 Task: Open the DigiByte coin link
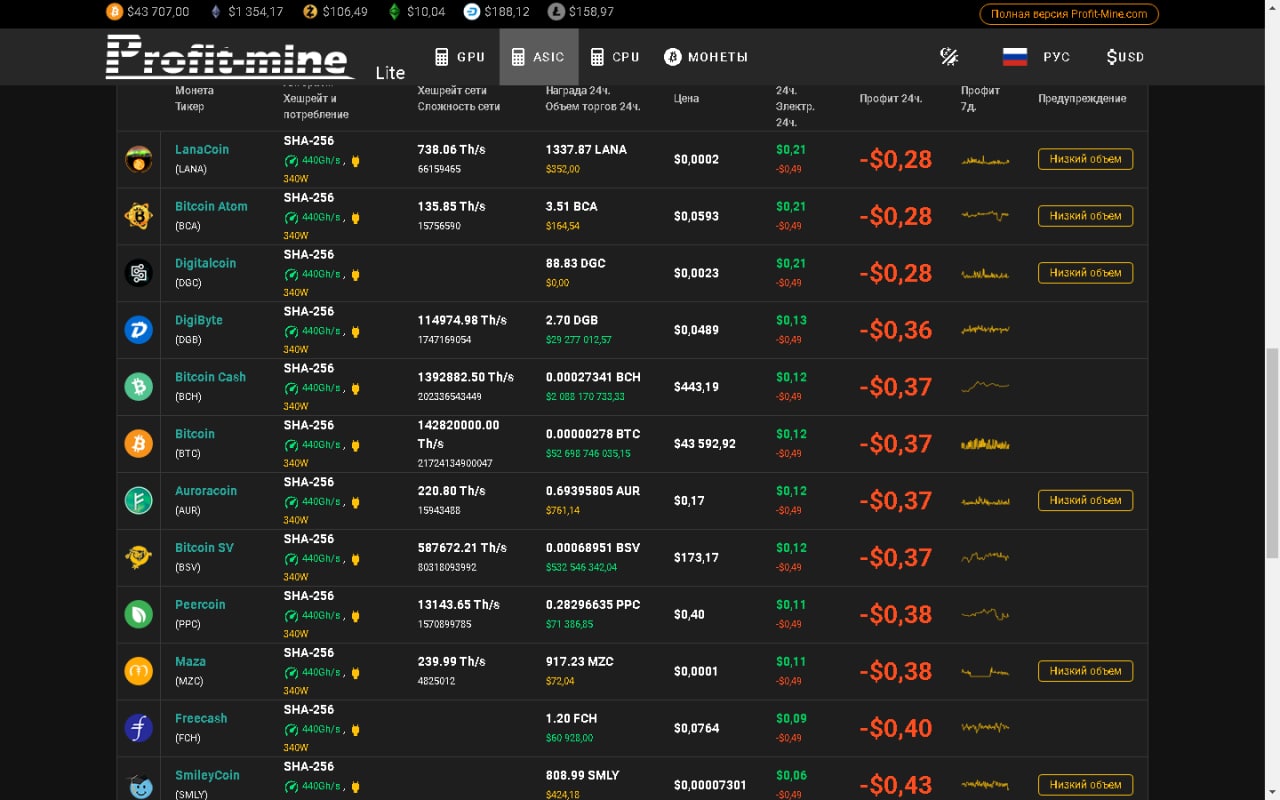point(199,320)
